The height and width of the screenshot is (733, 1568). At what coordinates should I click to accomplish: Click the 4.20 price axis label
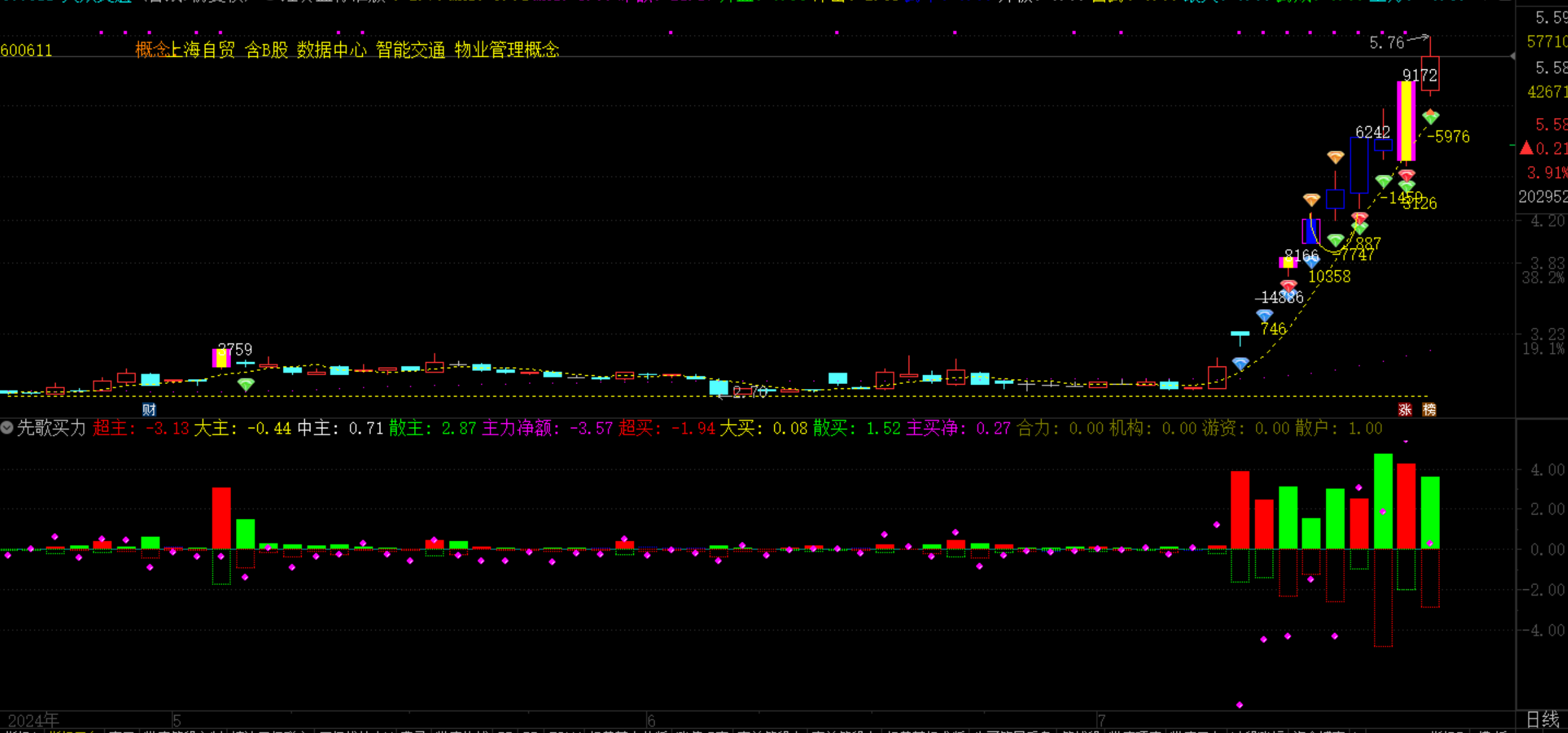point(1547,221)
